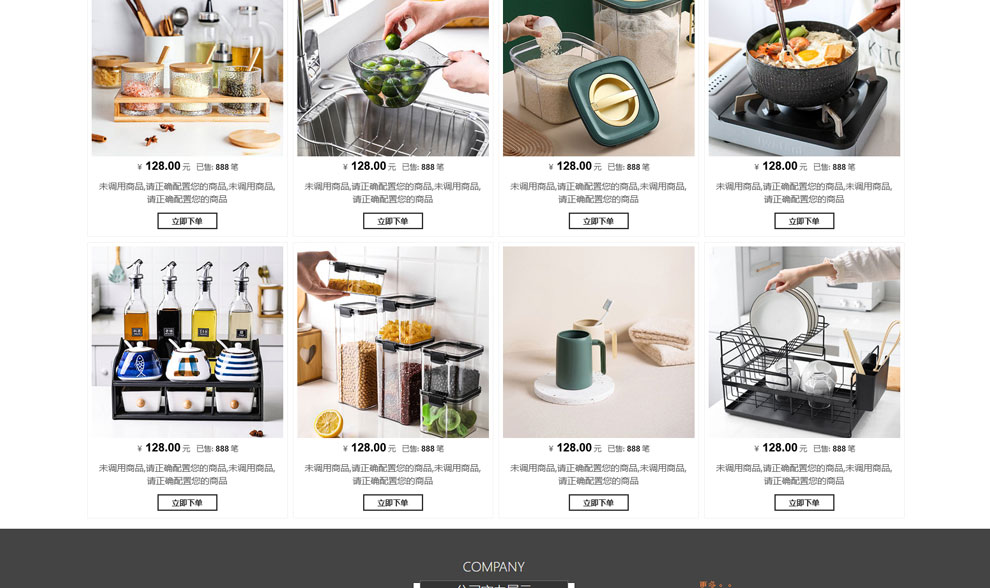Open the spice jars on wooden rack product image
Image resolution: width=990 pixels, height=588 pixels.
tap(187, 78)
